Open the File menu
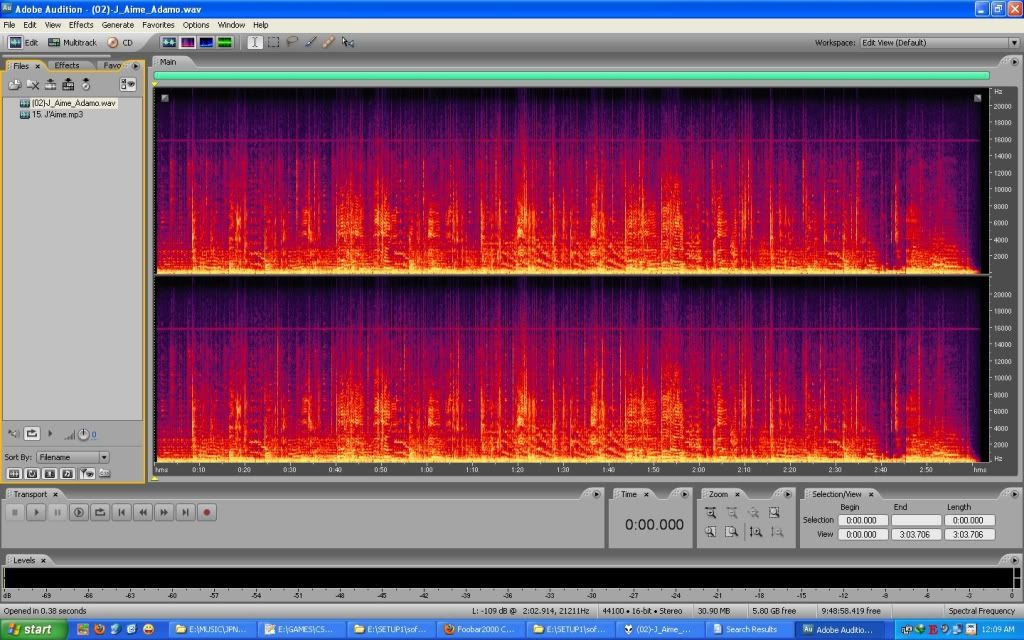The image size is (1024, 640). pyautogui.click(x=9, y=25)
